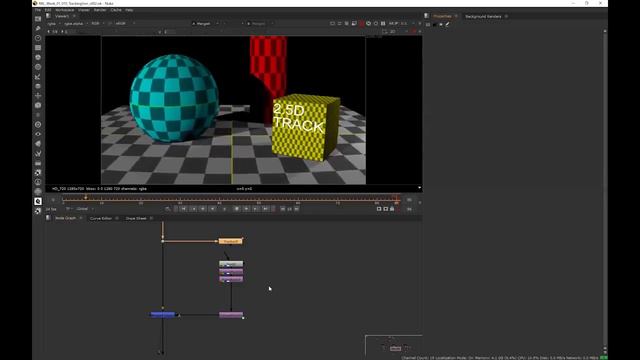Open the RGB display channel dropdown

tap(98, 24)
